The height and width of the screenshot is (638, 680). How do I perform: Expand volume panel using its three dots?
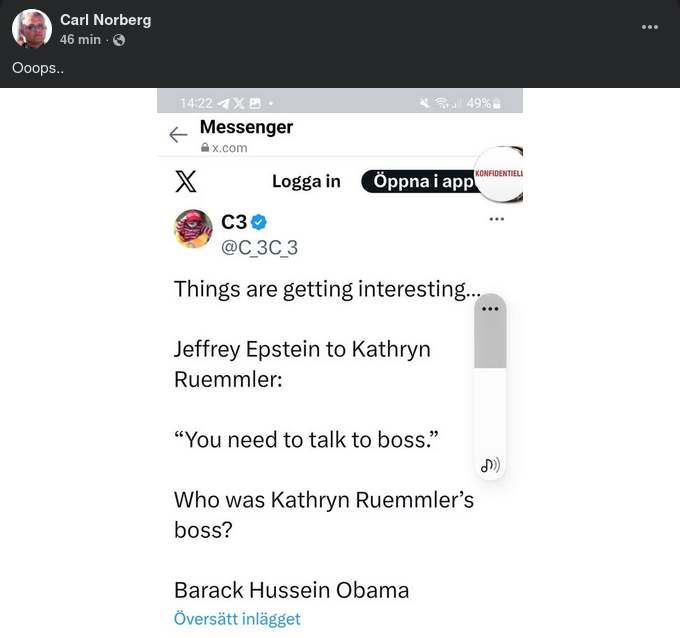(x=490, y=309)
